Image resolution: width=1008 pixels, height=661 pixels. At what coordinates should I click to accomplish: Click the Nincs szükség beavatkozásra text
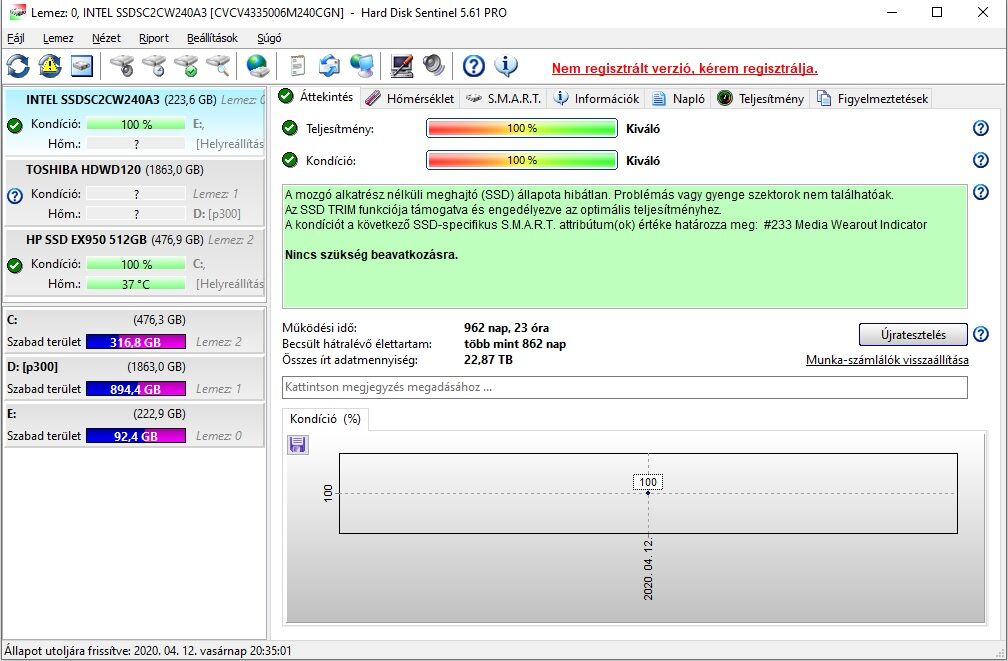[x=372, y=255]
